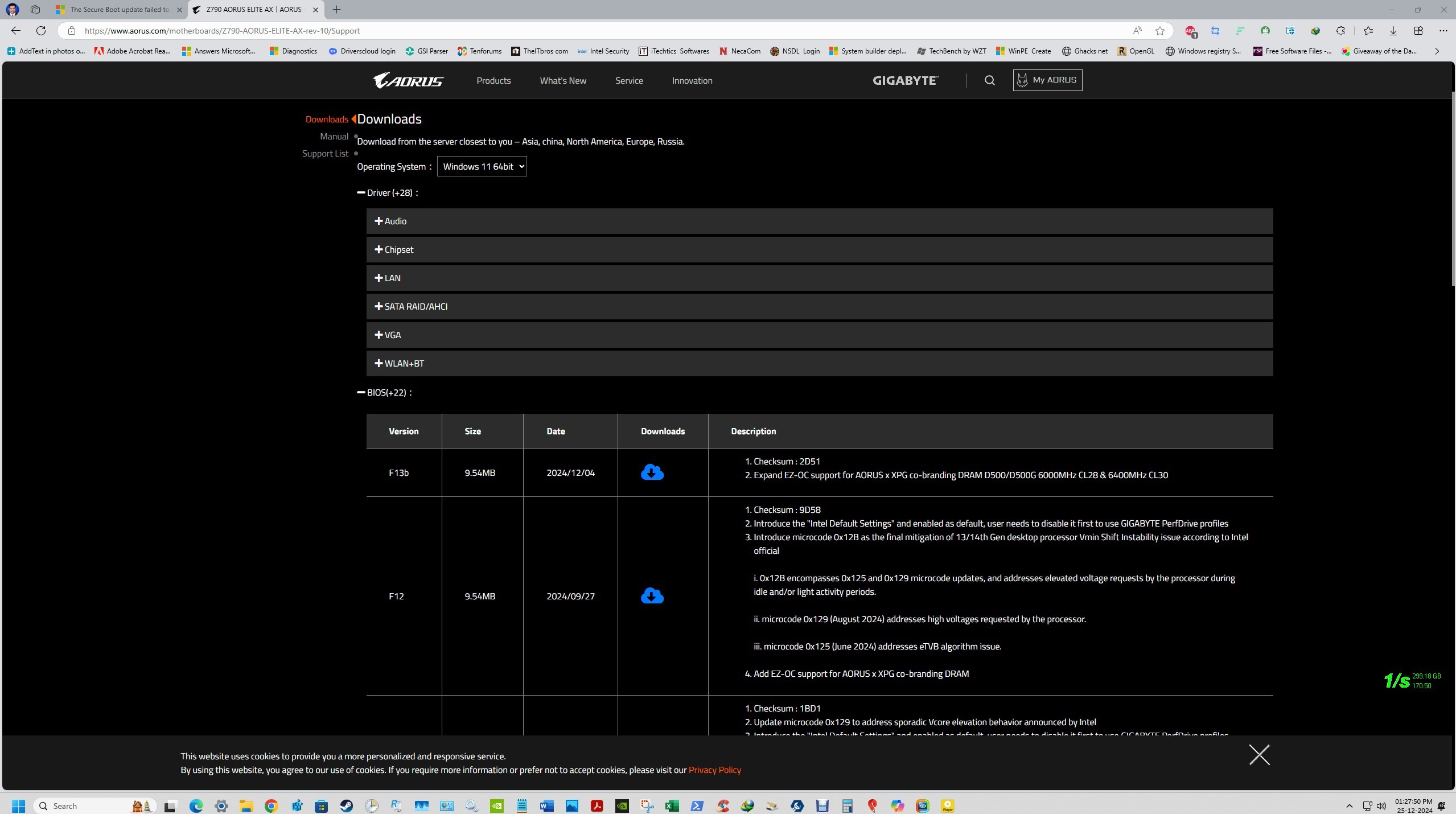Image resolution: width=1456 pixels, height=814 pixels.
Task: View site information lock icon
Action: pos(71,31)
